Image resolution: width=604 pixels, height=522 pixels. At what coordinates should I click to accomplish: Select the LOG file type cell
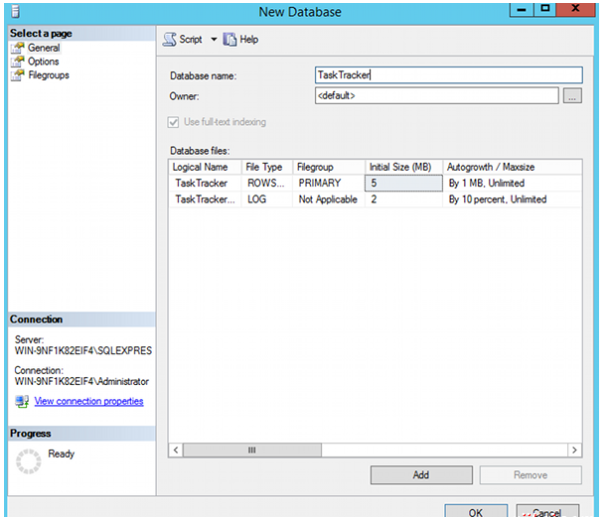pyautogui.click(x=267, y=199)
